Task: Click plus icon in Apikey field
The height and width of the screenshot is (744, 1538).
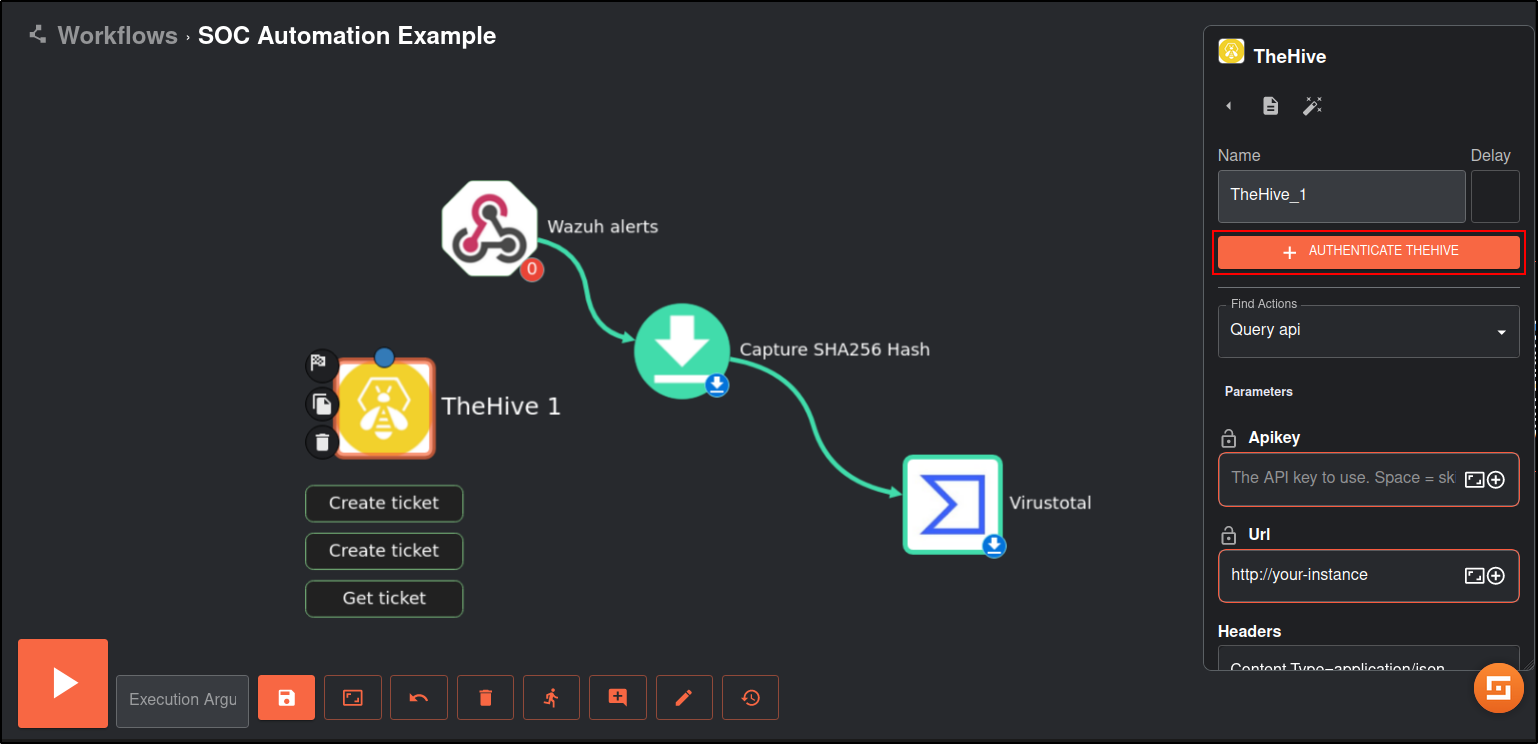Action: (1496, 480)
